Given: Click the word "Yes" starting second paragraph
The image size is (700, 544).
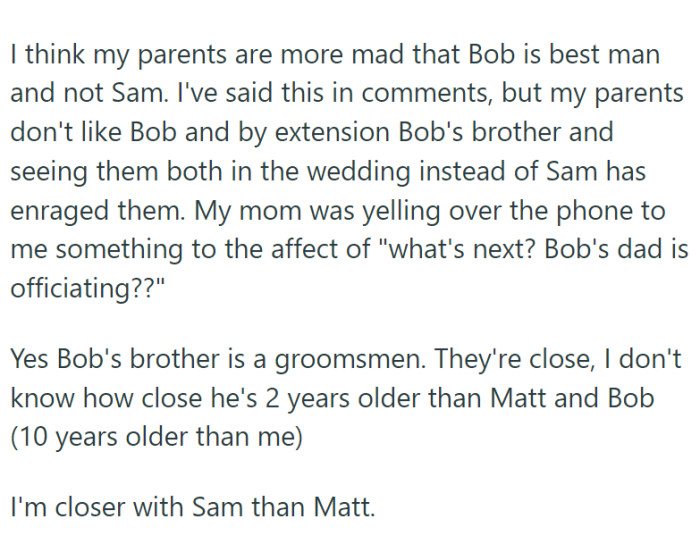Looking at the screenshot, I should click(x=29, y=359).
